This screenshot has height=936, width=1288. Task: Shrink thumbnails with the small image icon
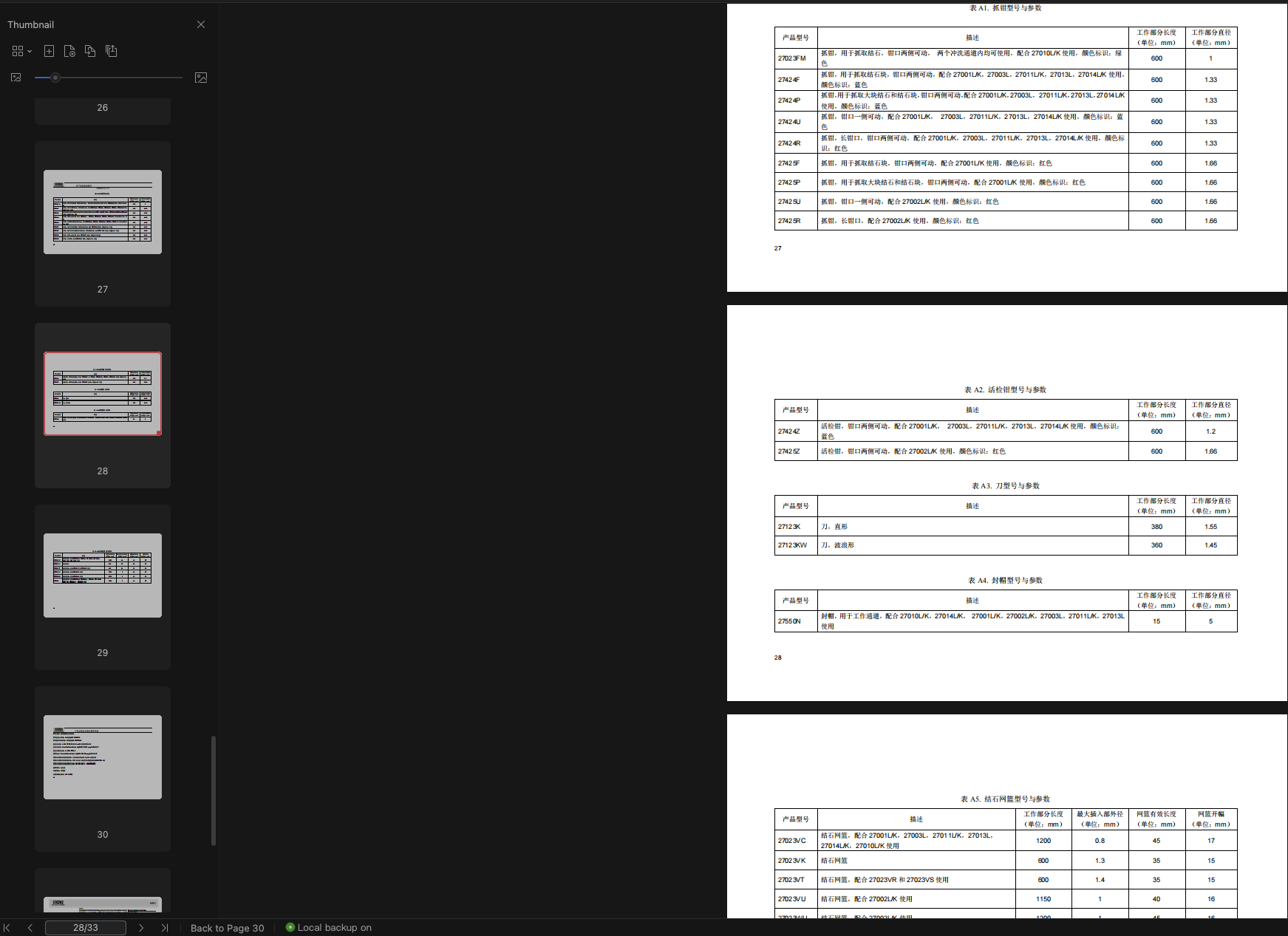[x=16, y=78]
